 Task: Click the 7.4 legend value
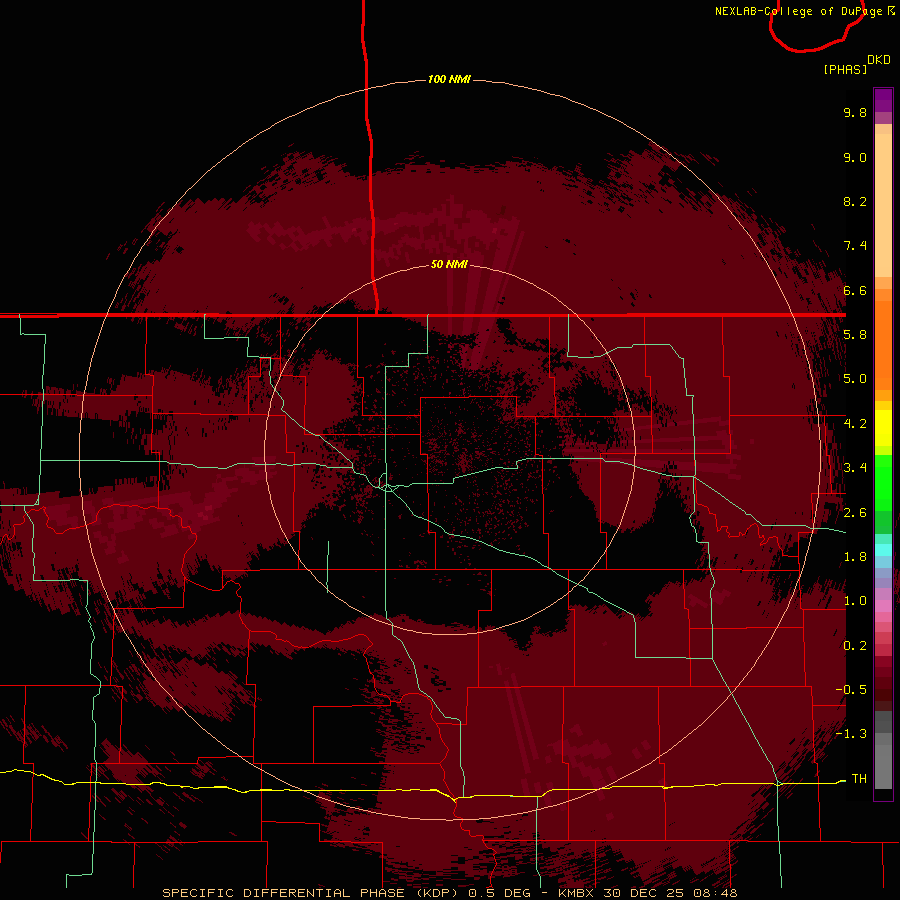[855, 246]
